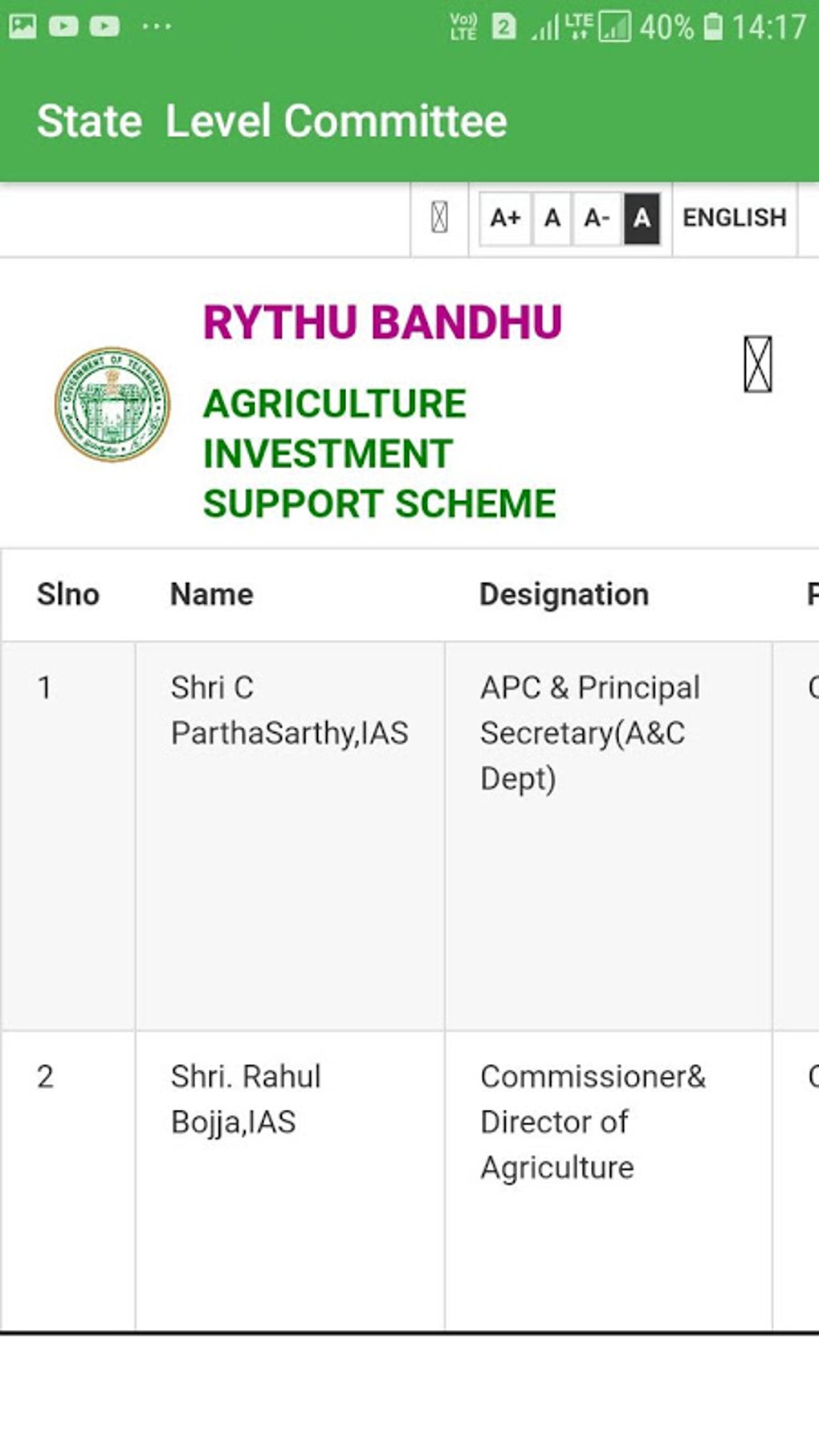Click the Telangana government emblem logo
Viewport: 819px width, 1456px height.
click(x=112, y=404)
